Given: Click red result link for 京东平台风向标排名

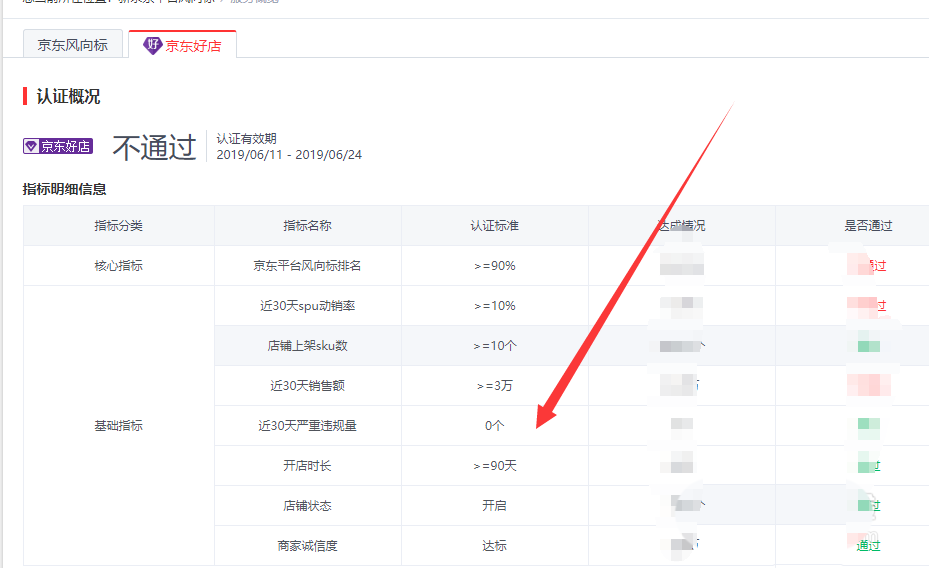Looking at the screenshot, I should (868, 266).
